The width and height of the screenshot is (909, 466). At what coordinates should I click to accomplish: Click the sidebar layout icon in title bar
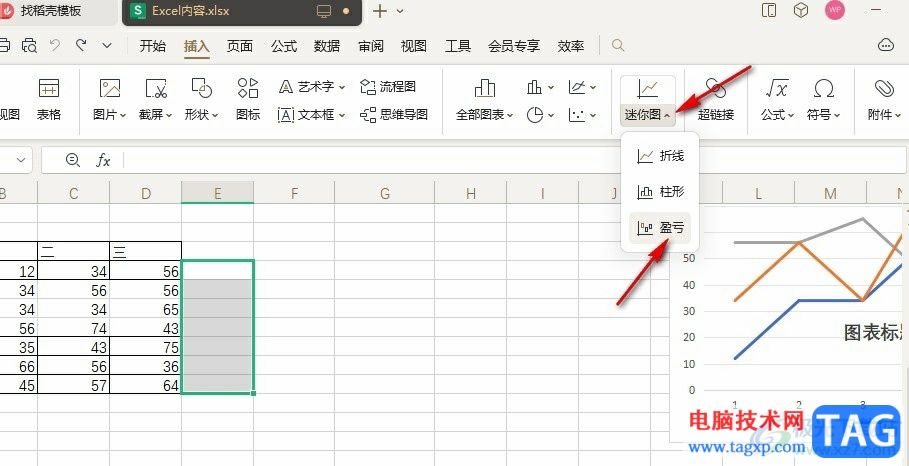tap(769, 10)
